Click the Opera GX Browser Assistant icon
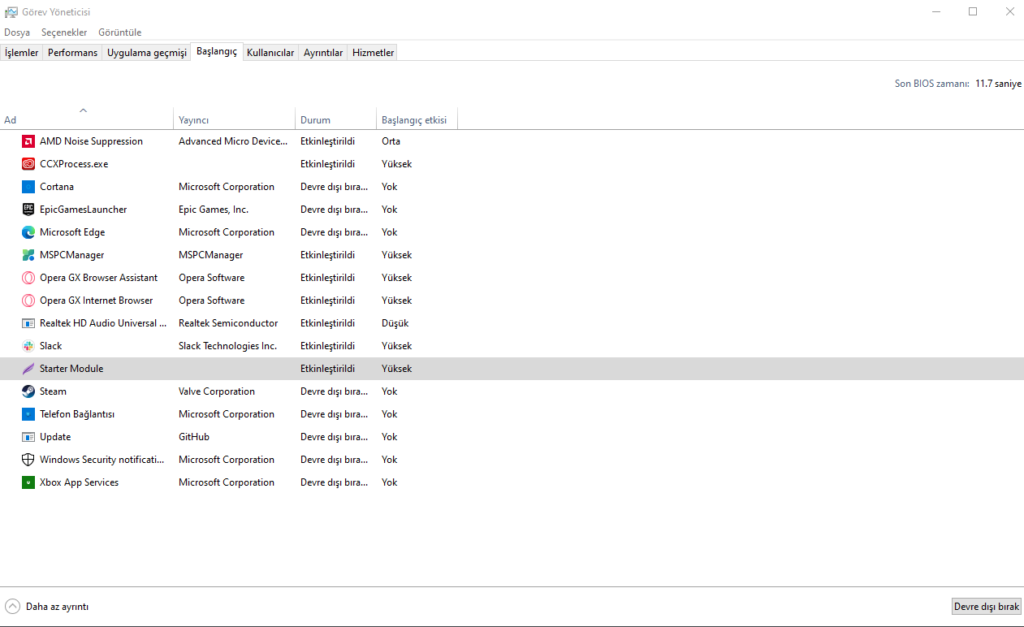 click(28, 278)
